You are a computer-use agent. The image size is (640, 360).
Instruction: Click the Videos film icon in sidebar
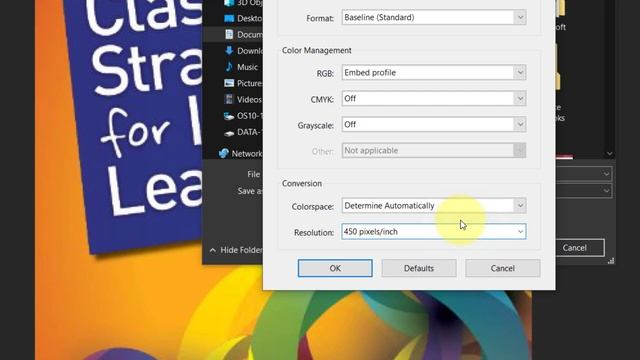[229, 99]
